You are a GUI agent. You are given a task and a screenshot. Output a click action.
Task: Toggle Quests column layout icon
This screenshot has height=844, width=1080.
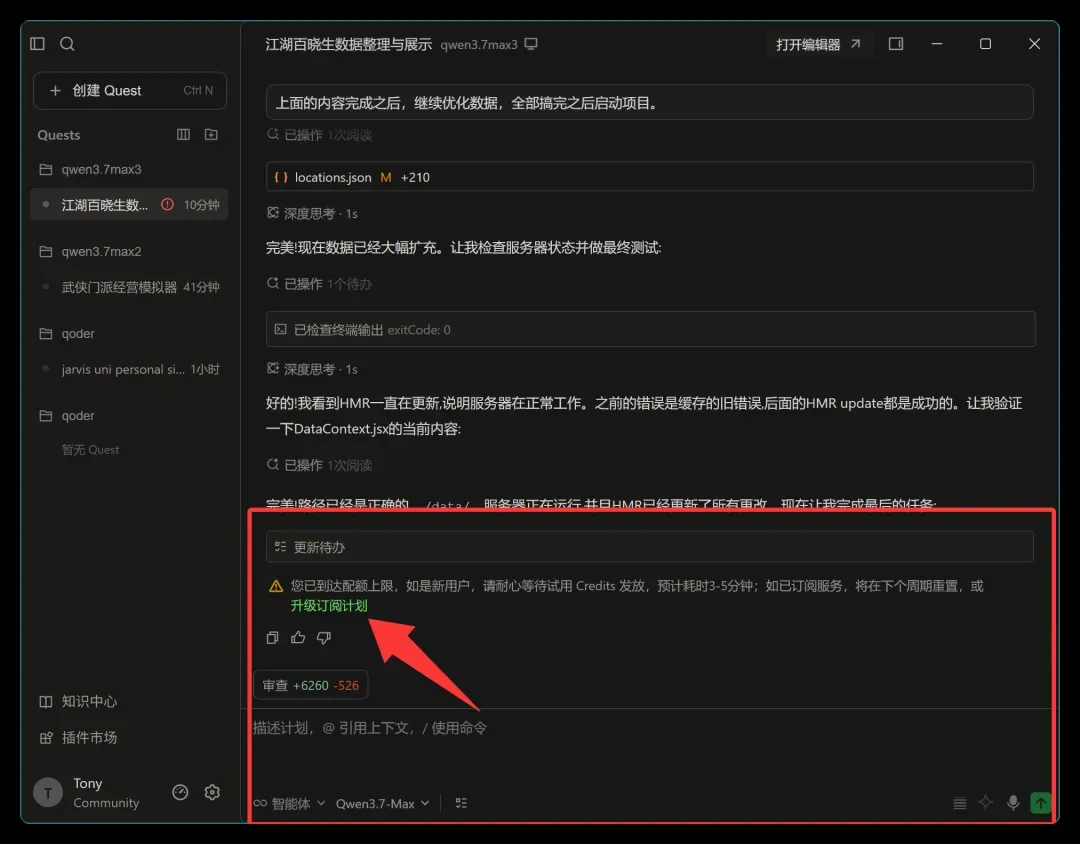click(x=183, y=134)
